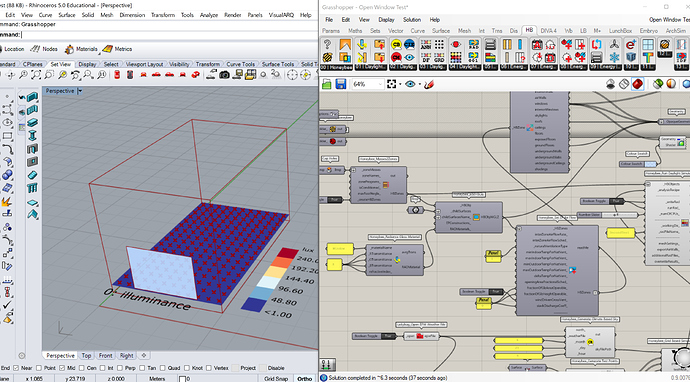Toggle the Near osnap checkbox
The height and width of the screenshot is (382, 690).
coord(16,368)
